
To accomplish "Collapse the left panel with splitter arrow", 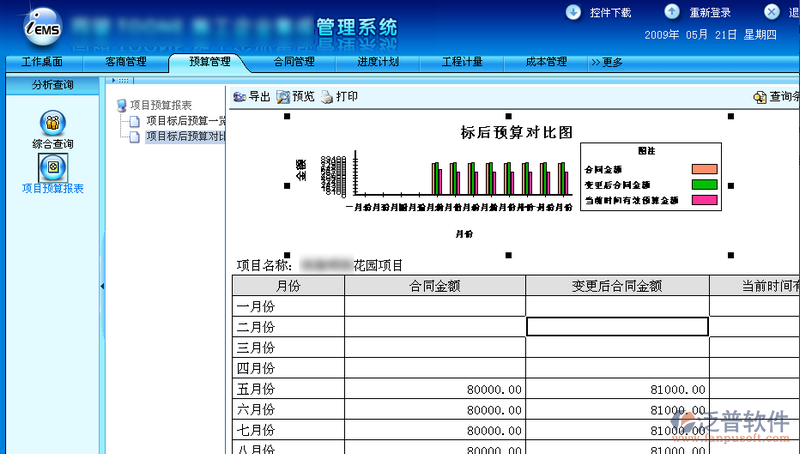I will [101, 287].
